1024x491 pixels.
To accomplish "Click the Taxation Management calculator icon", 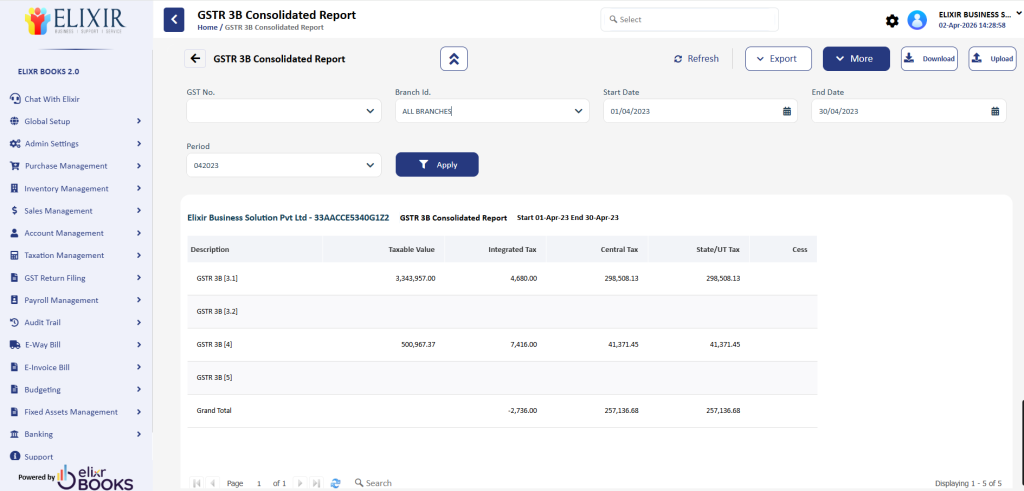I will [x=14, y=255].
